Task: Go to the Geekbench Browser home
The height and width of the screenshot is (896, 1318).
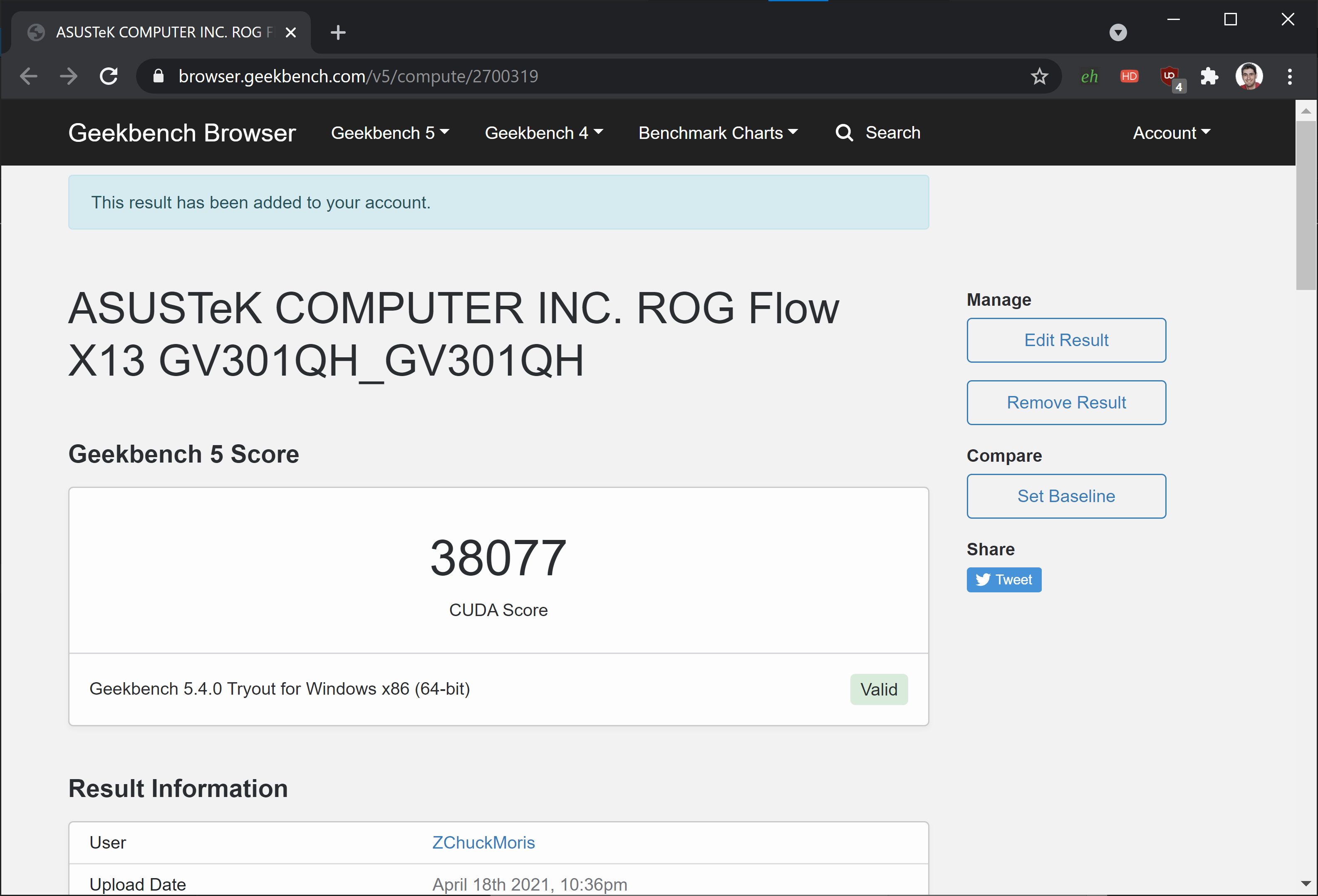Action: [182, 133]
